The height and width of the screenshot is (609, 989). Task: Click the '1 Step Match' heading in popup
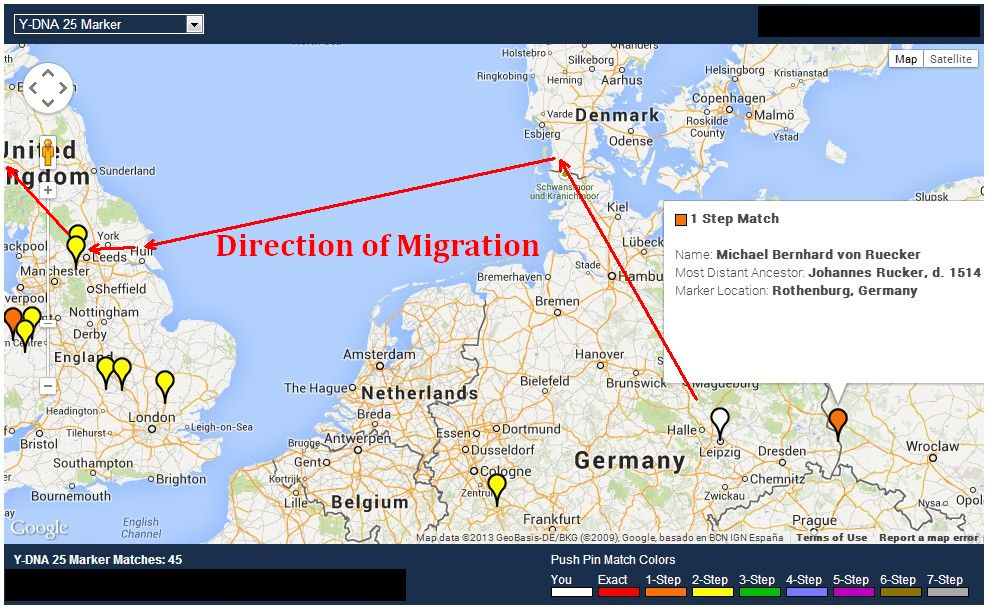[734, 219]
